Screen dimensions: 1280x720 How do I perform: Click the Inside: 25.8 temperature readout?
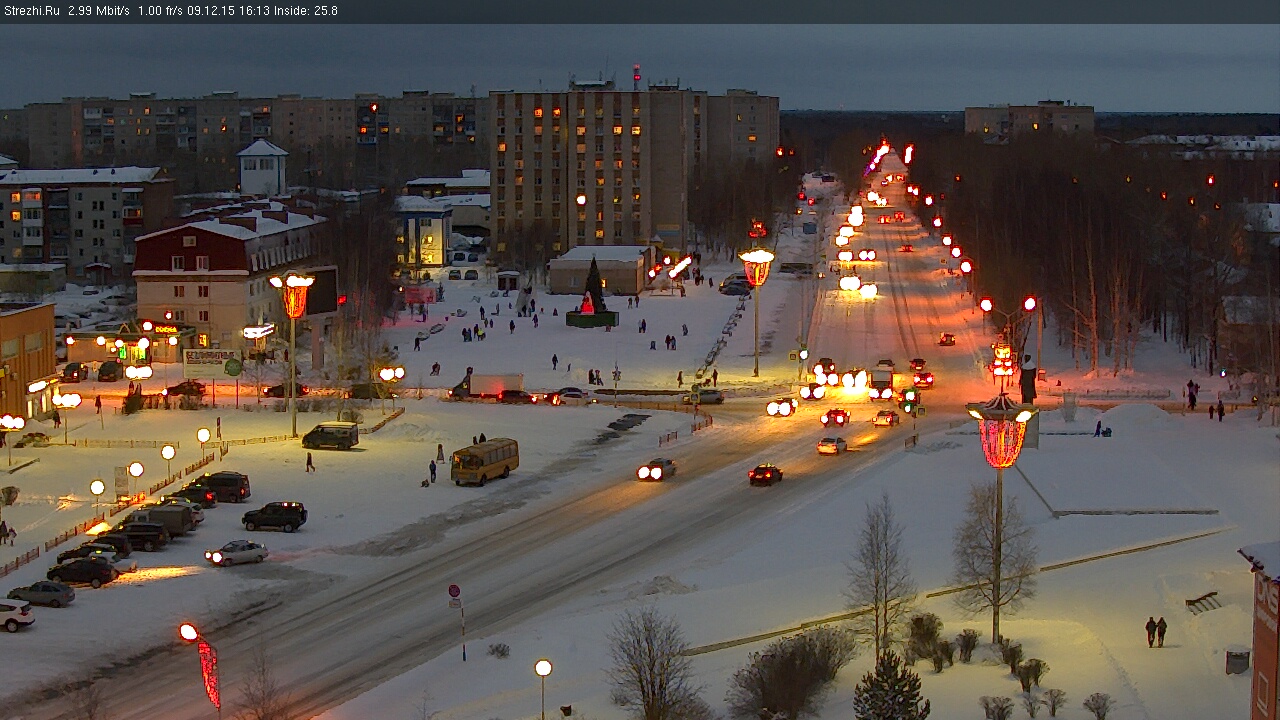(x=307, y=11)
